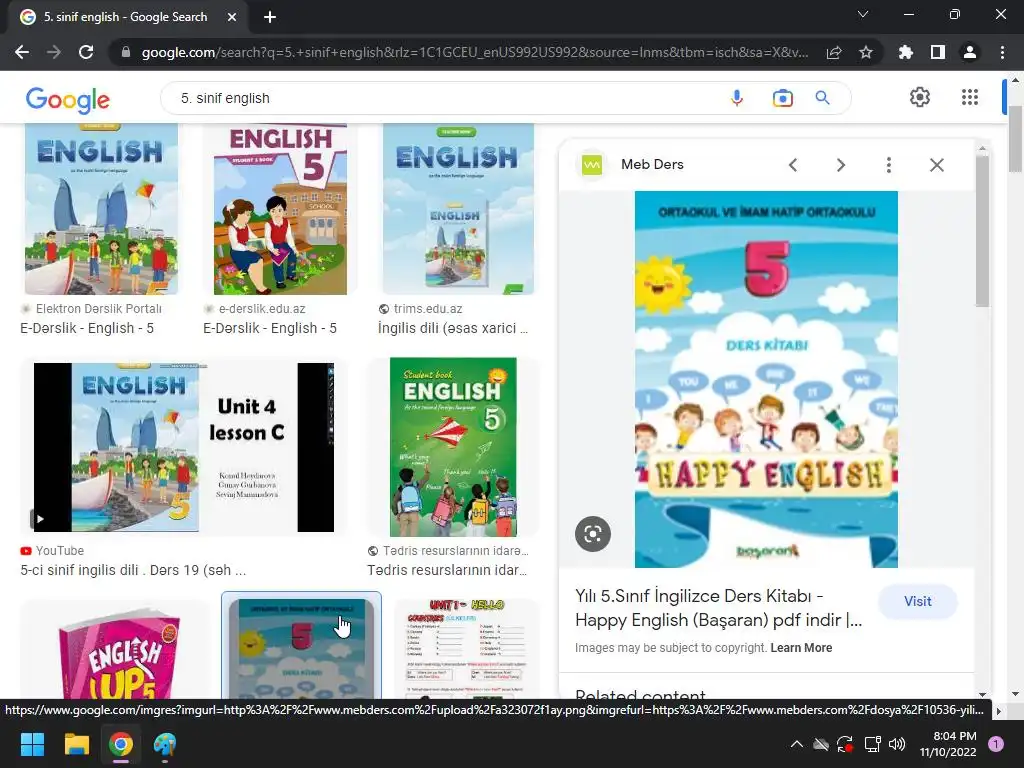Click the preview panel scrollbar
The width and height of the screenshot is (1024, 768).
click(x=982, y=229)
